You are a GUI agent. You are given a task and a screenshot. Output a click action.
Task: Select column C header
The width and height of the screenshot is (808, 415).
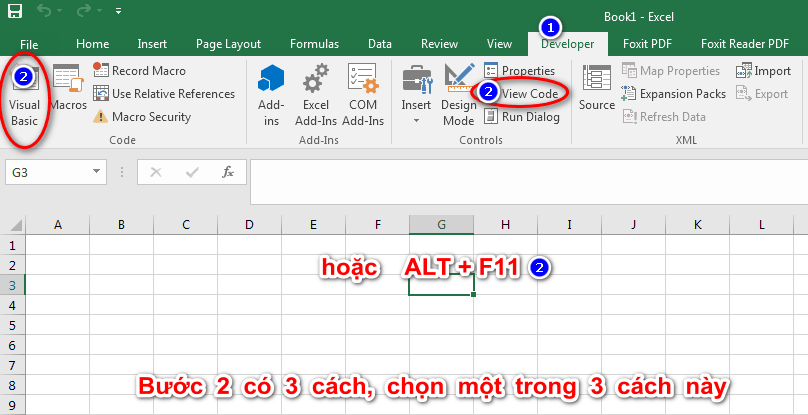click(186, 224)
